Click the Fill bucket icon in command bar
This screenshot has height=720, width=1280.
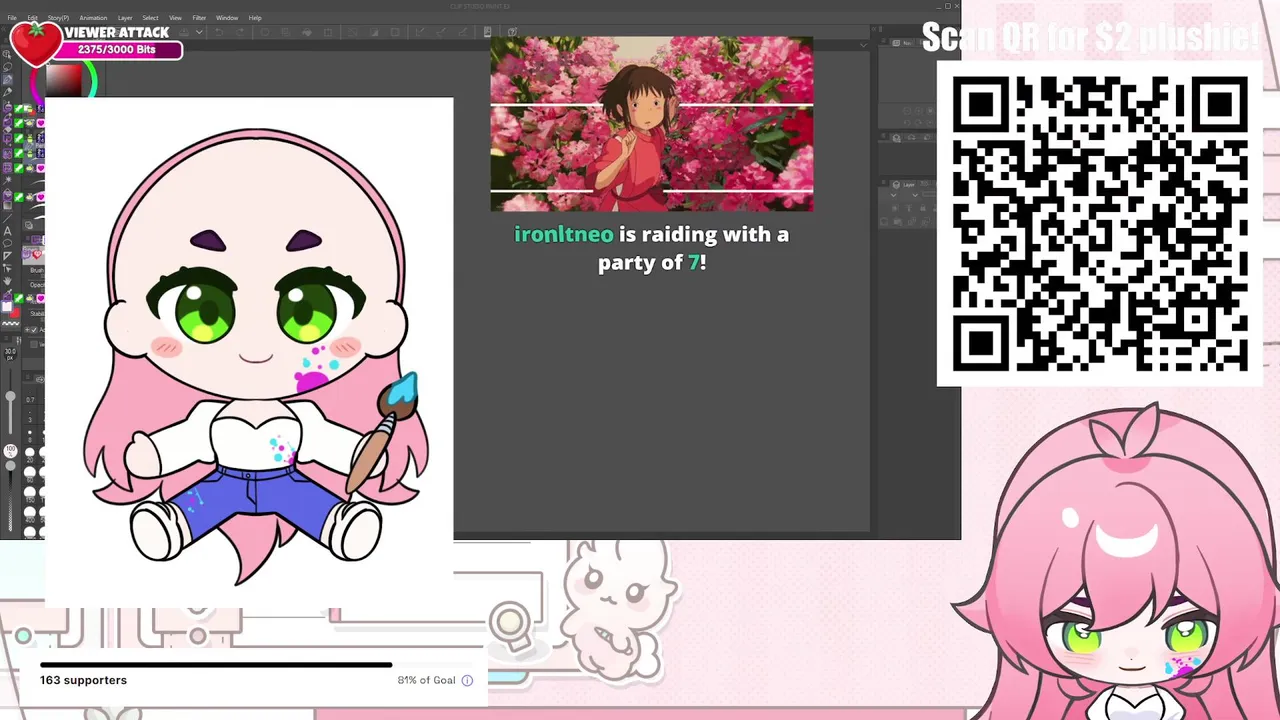click(307, 32)
